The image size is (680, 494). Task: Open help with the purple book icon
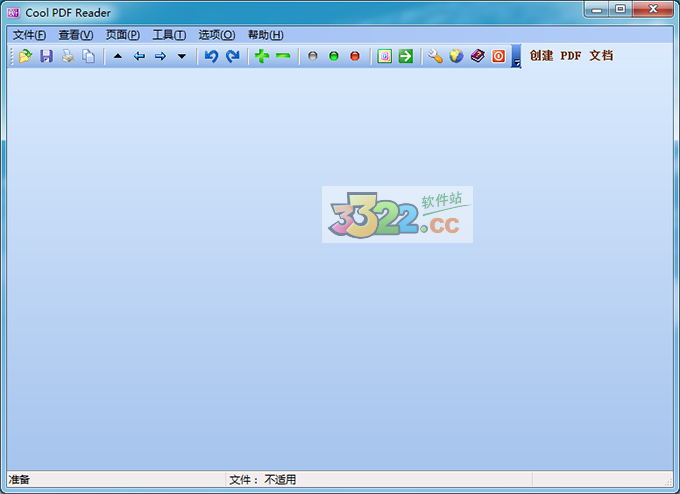(477, 56)
